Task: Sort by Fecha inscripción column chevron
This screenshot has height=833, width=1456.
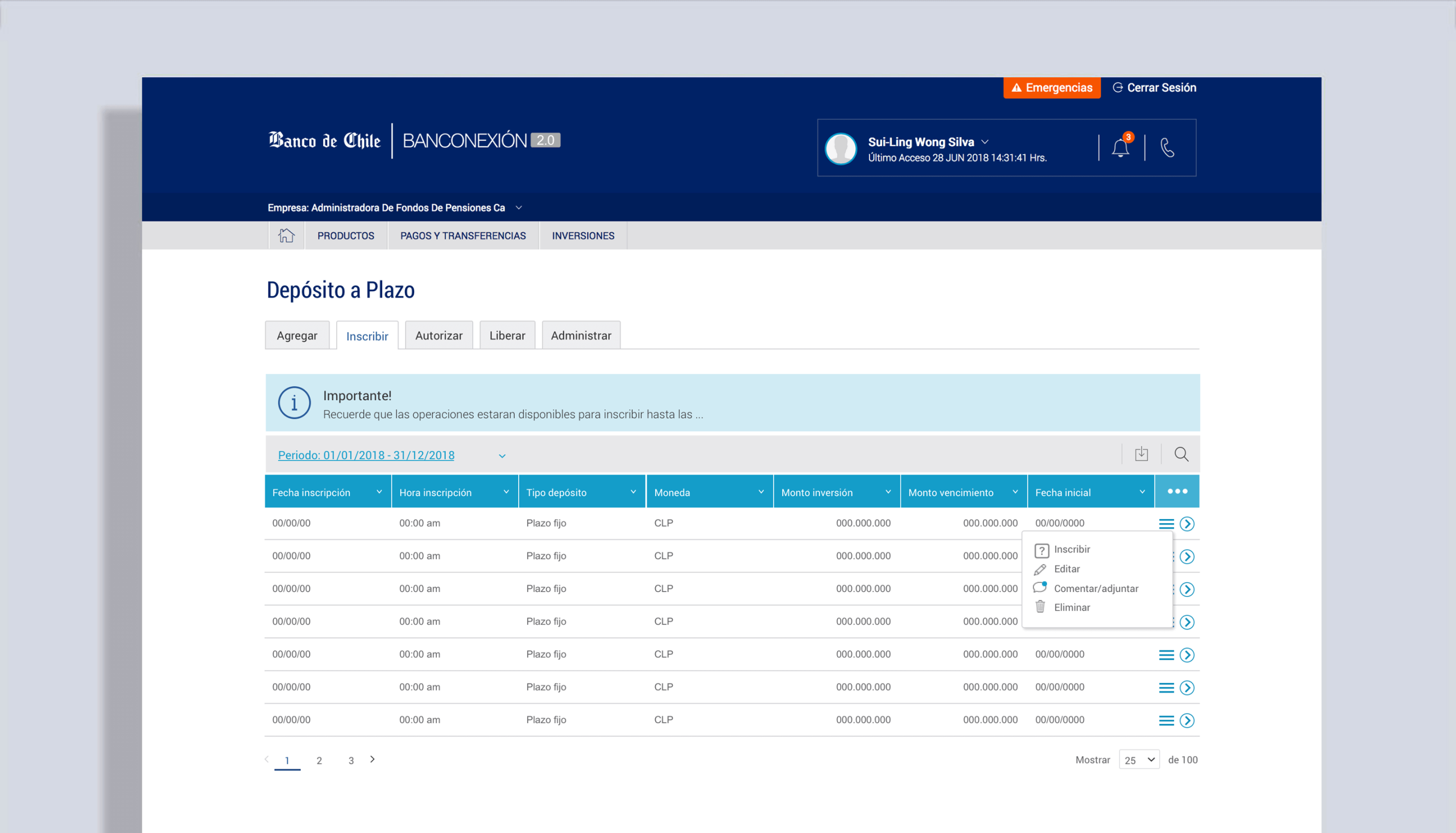Action: click(379, 492)
